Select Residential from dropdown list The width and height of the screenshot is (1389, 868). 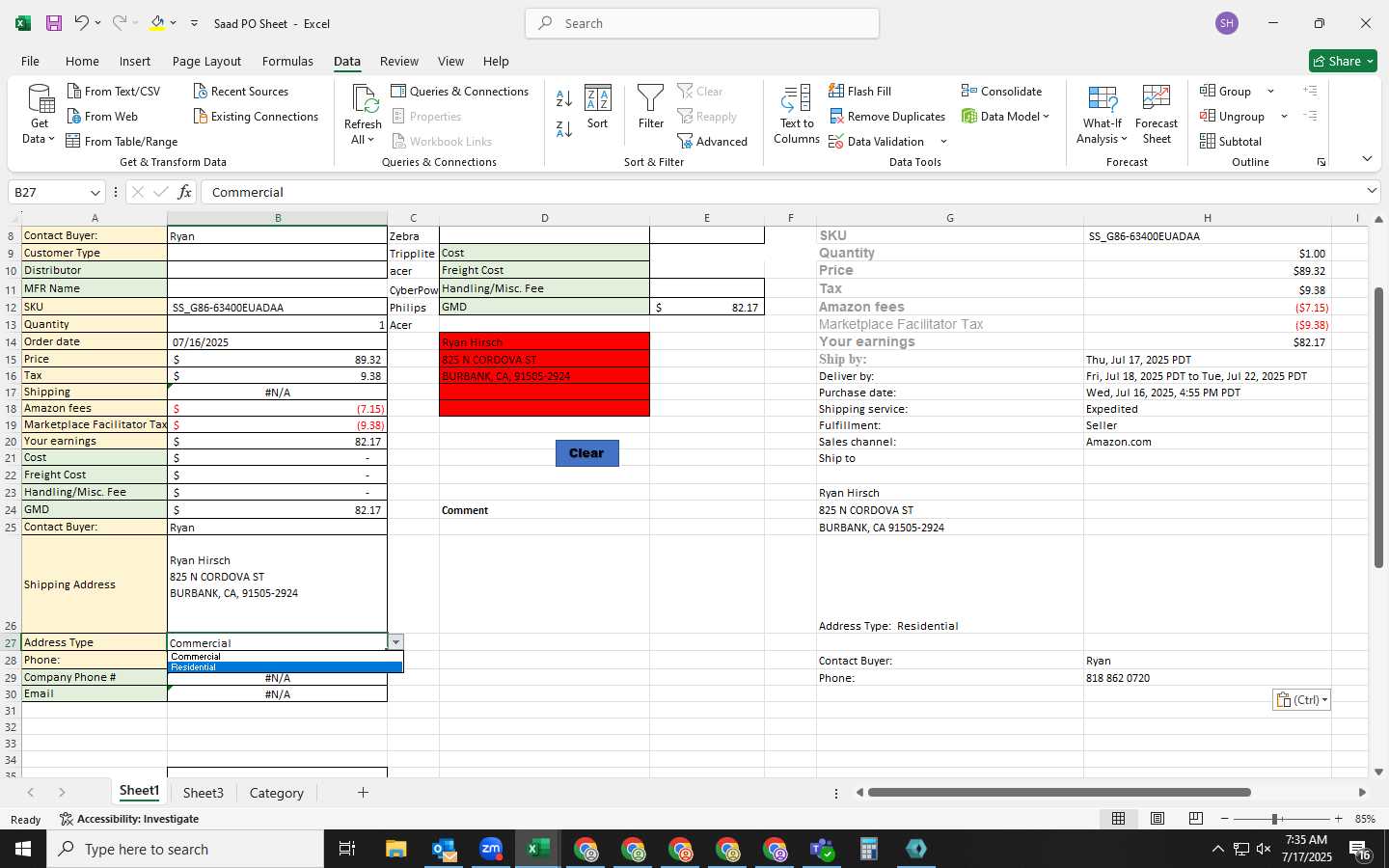coord(286,667)
